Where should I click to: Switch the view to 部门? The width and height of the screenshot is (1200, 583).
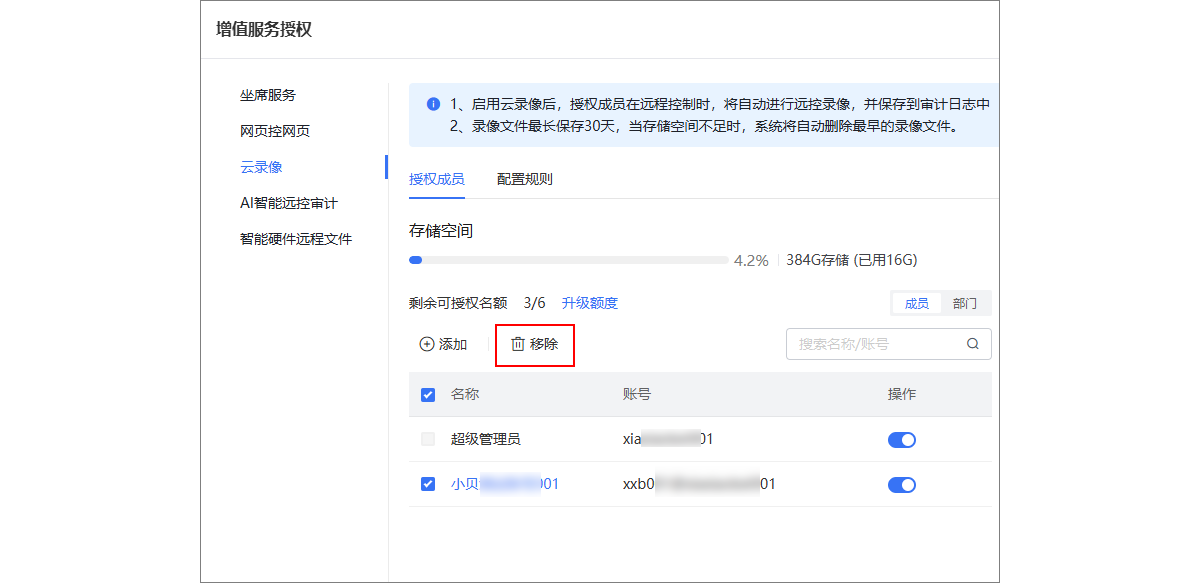964,303
